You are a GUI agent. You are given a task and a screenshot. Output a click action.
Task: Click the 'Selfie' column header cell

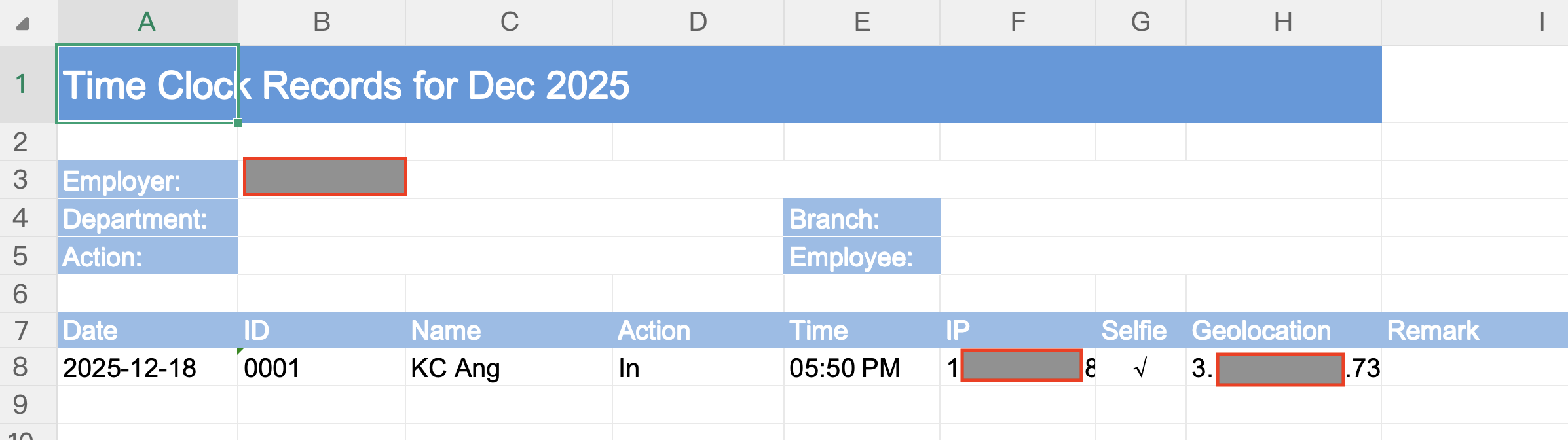click(1140, 331)
